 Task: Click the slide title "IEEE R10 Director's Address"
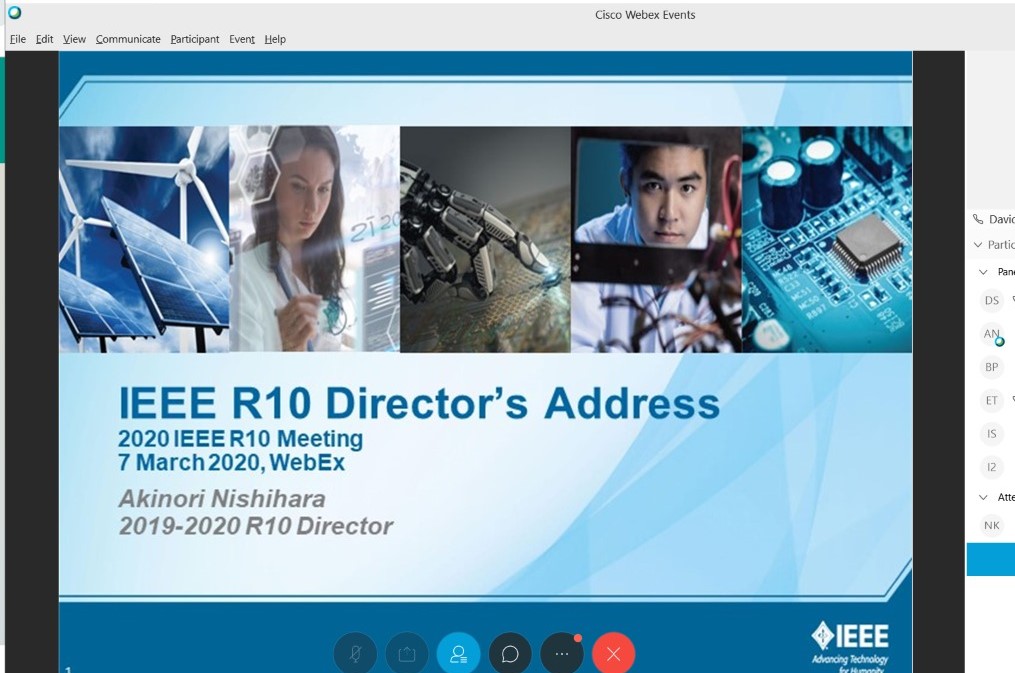[419, 403]
